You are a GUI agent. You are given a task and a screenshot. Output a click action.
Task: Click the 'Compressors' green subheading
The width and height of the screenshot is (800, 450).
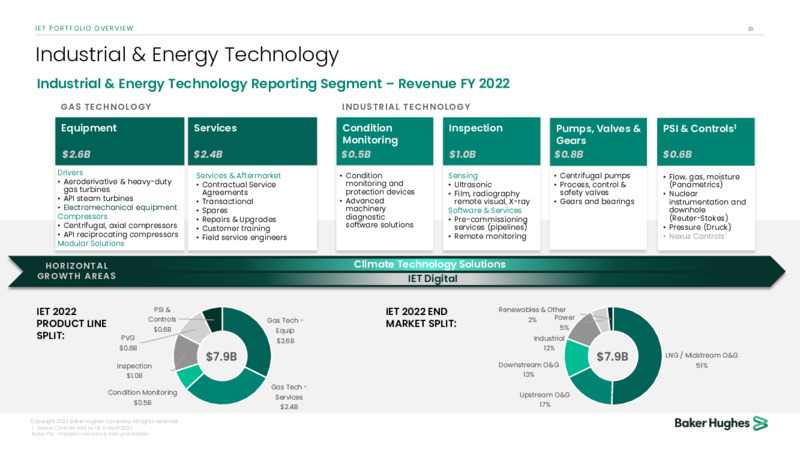coord(82,216)
